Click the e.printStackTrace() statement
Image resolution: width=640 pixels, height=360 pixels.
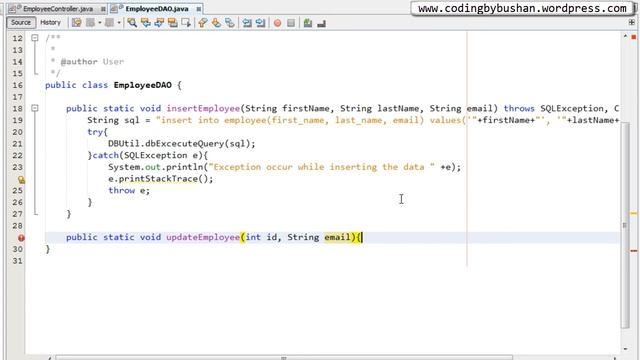(160, 179)
